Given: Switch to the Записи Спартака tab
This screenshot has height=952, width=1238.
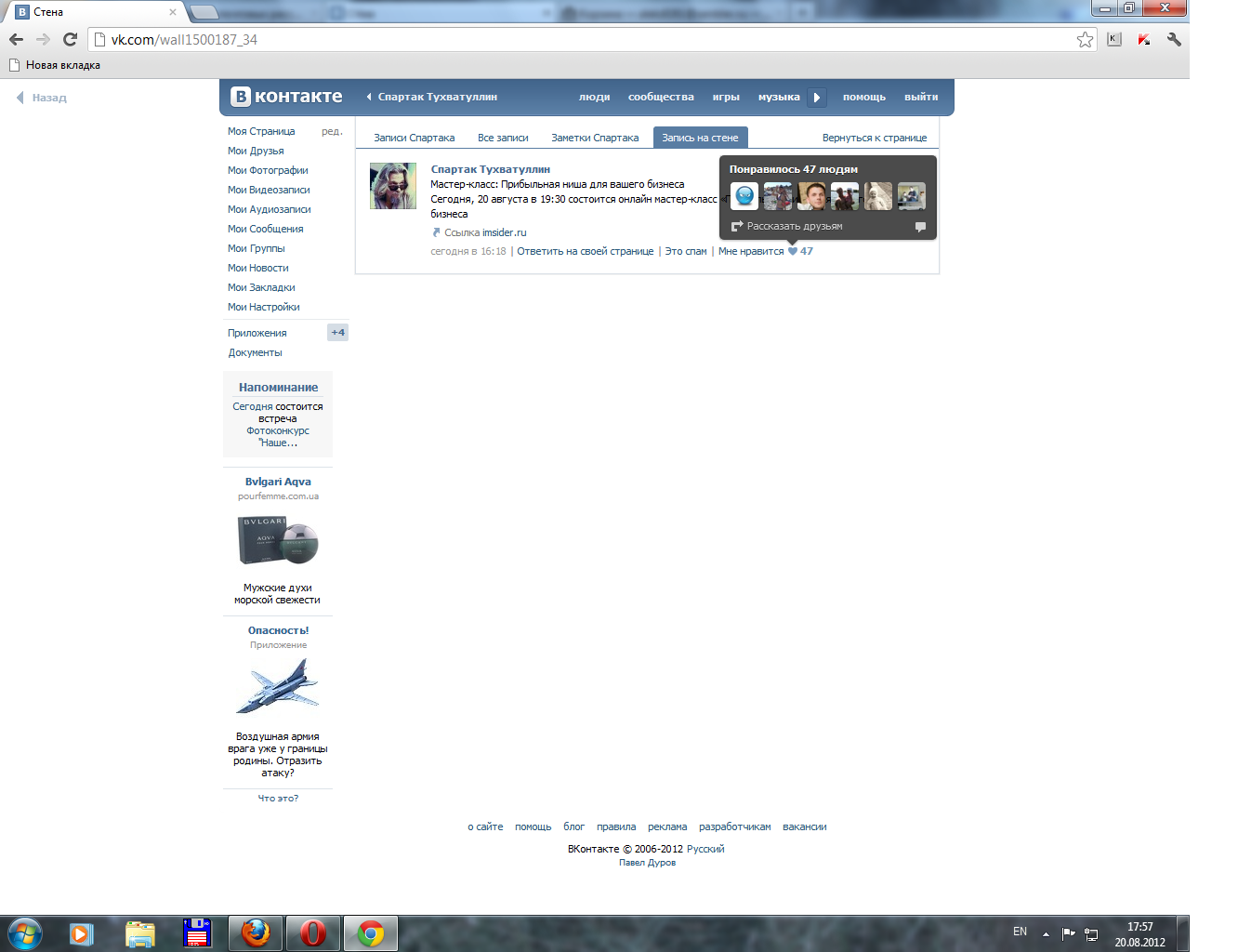Looking at the screenshot, I should (415, 138).
